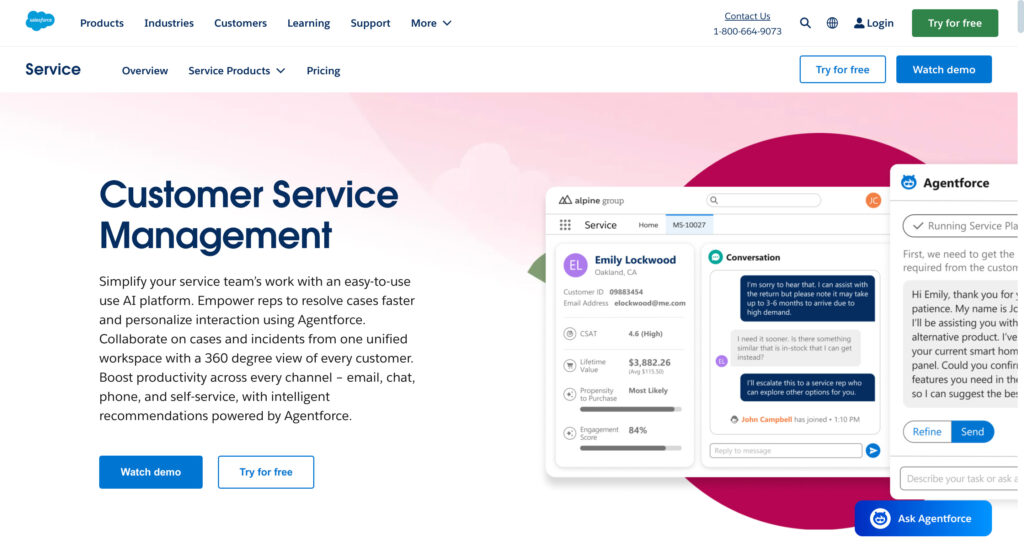Click the green Try for free button
Screen dimensions: 1024x553
(955, 23)
